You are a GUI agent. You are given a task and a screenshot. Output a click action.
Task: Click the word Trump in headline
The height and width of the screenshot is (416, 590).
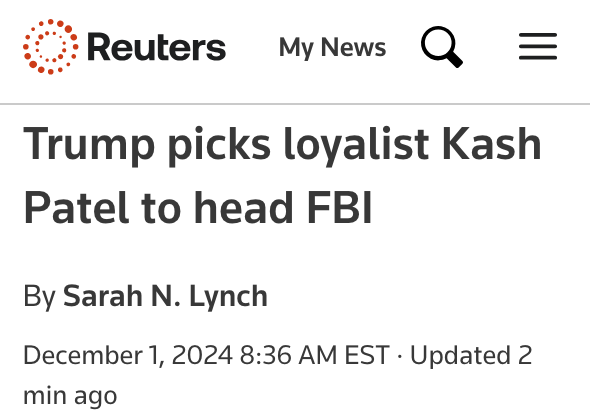click(89, 147)
